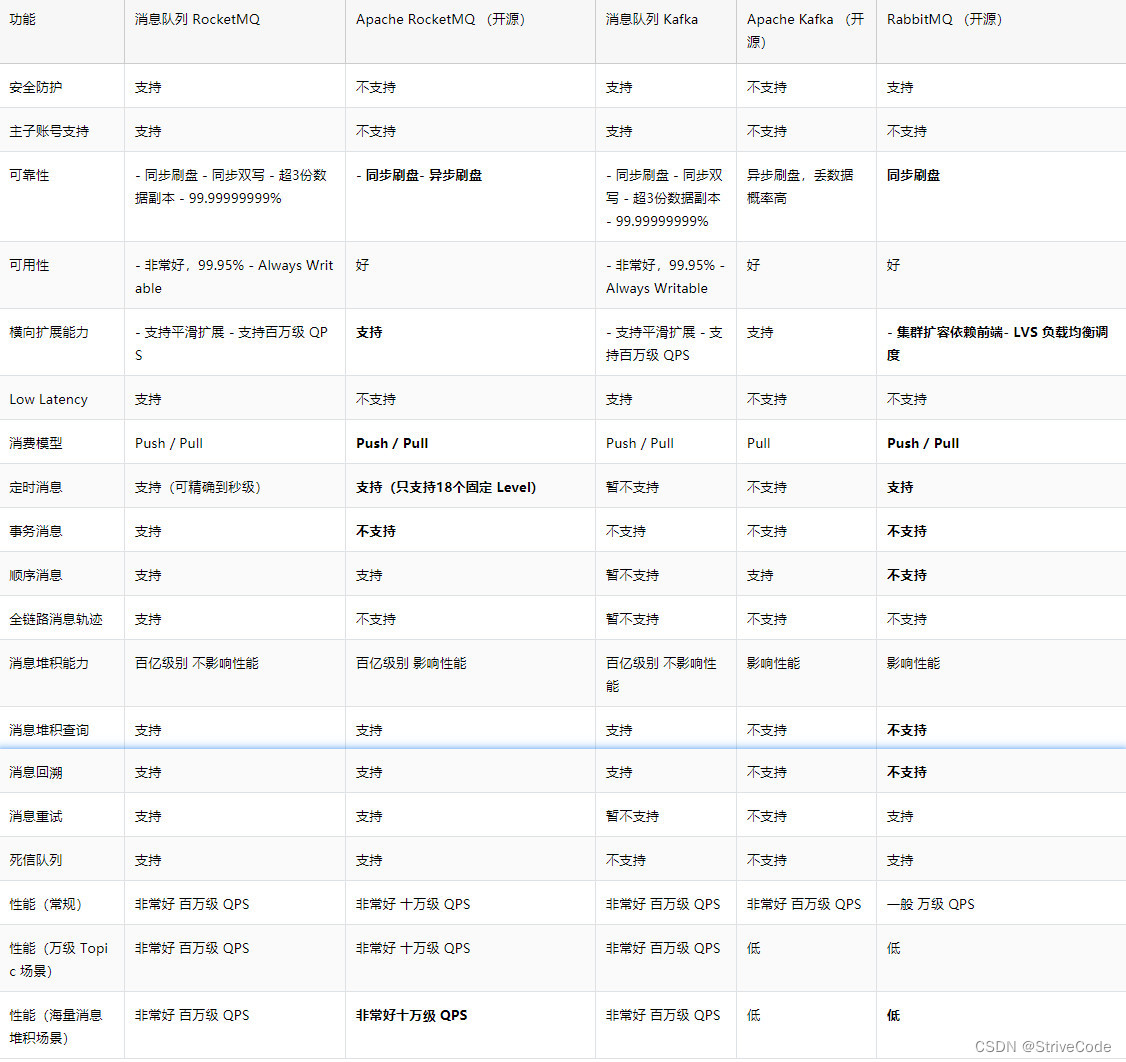Click RabbitMQ's bold '同步刷盘' cell
1126x1062 pixels.
pos(913,175)
